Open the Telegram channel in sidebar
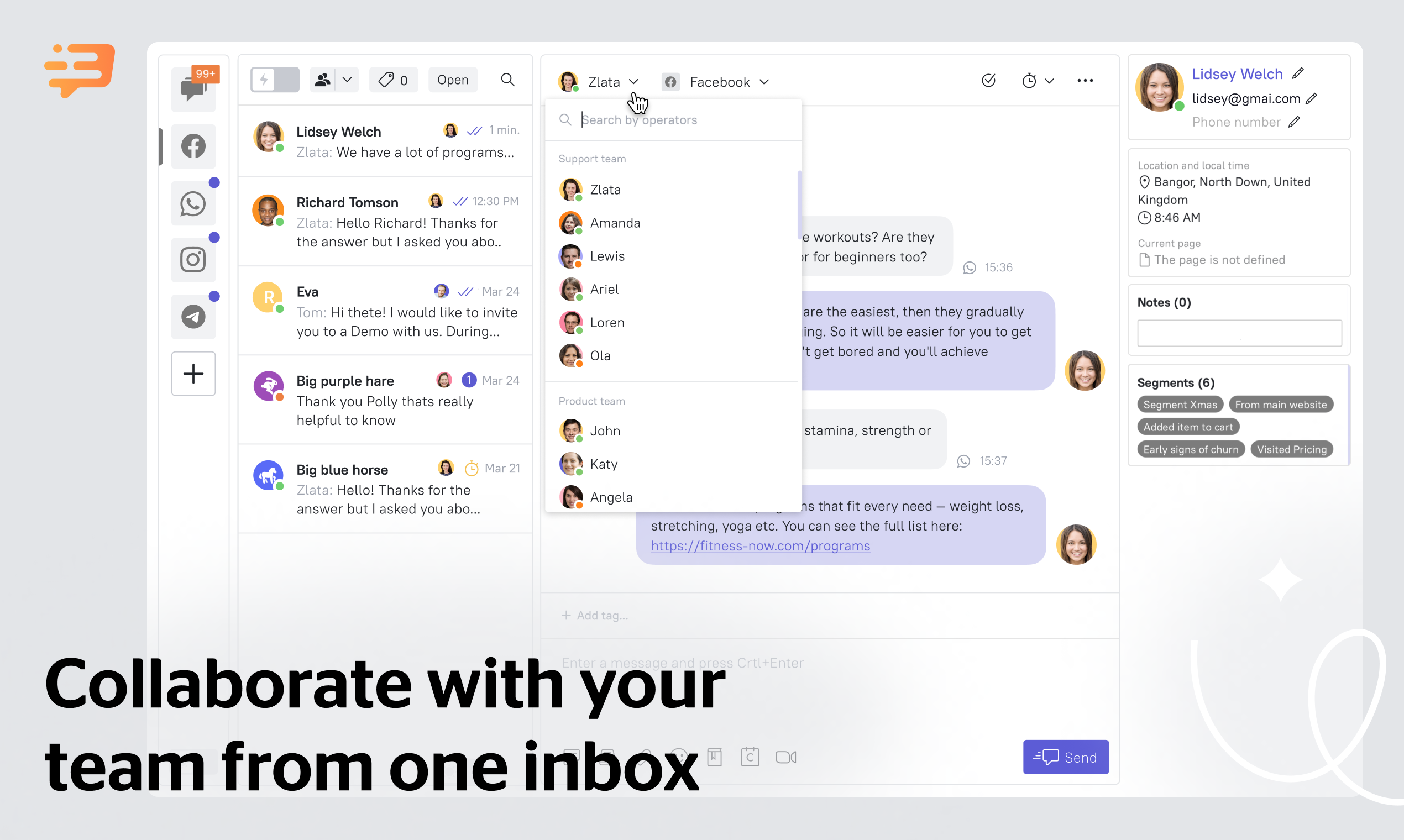The height and width of the screenshot is (840, 1404). (193, 317)
